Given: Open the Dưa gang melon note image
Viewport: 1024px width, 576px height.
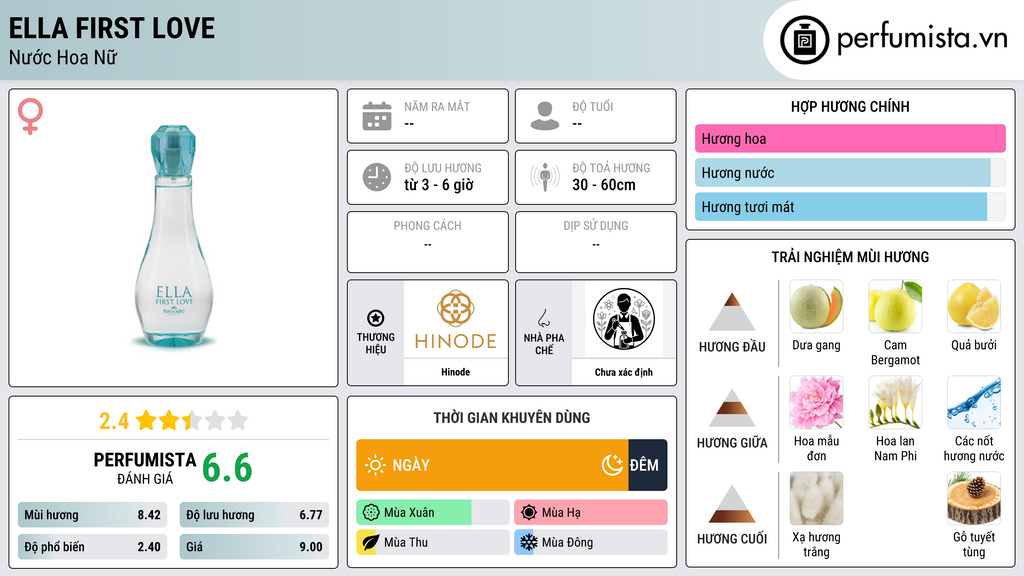Looking at the screenshot, I should pyautogui.click(x=816, y=306).
